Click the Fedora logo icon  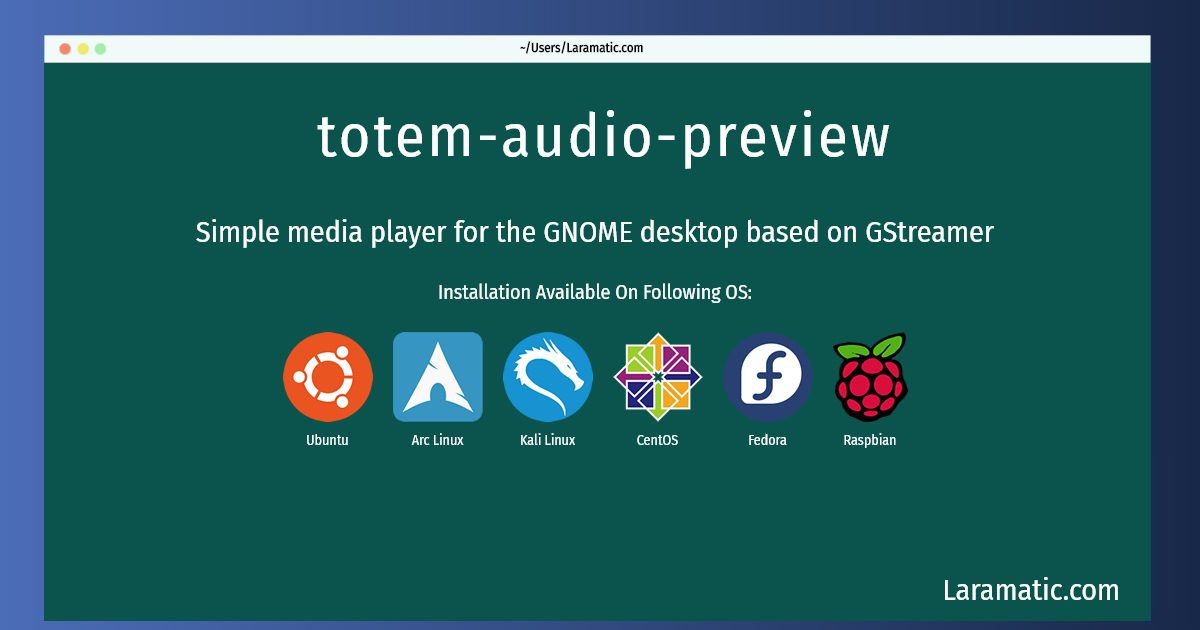768,377
